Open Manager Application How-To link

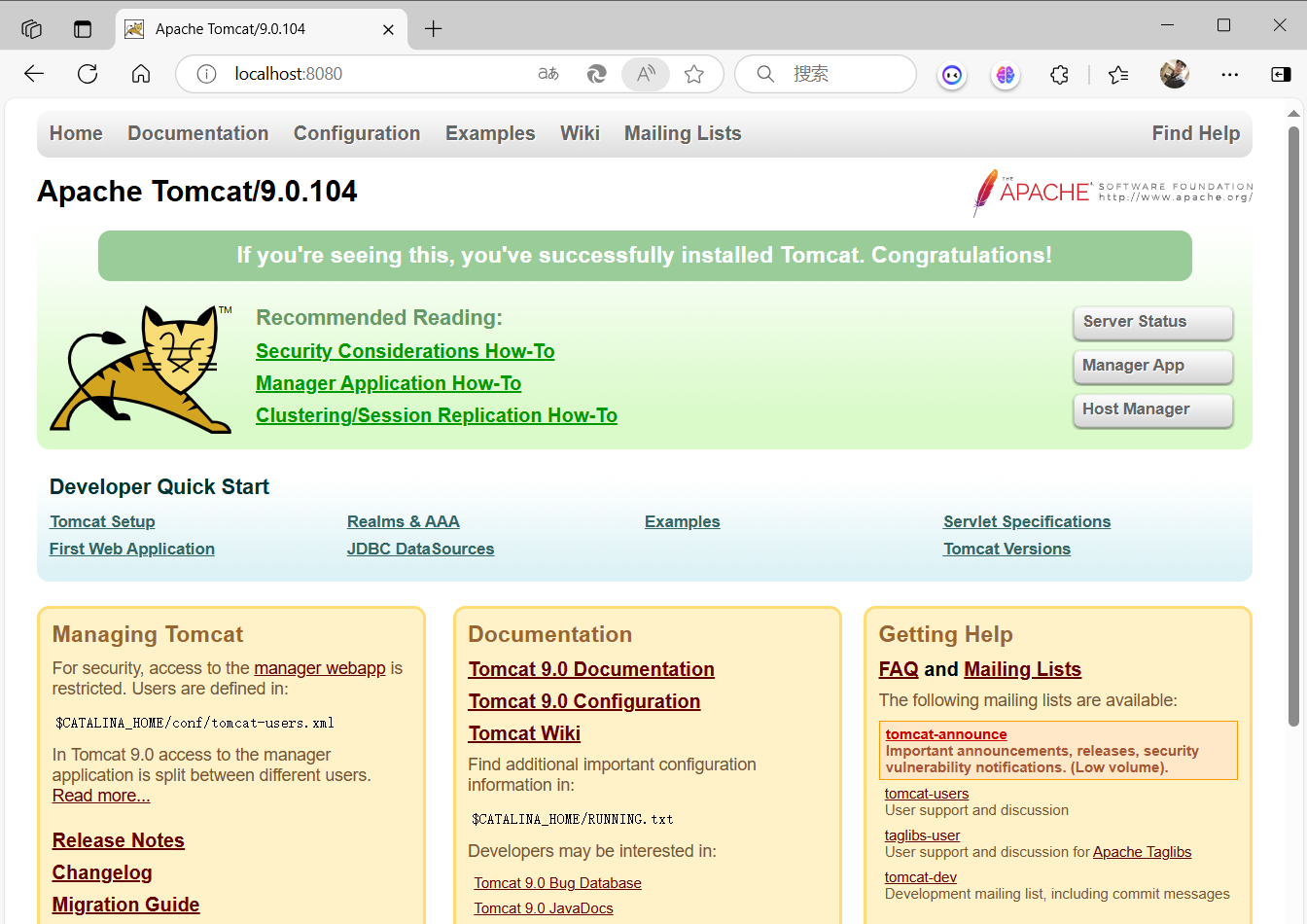click(389, 383)
